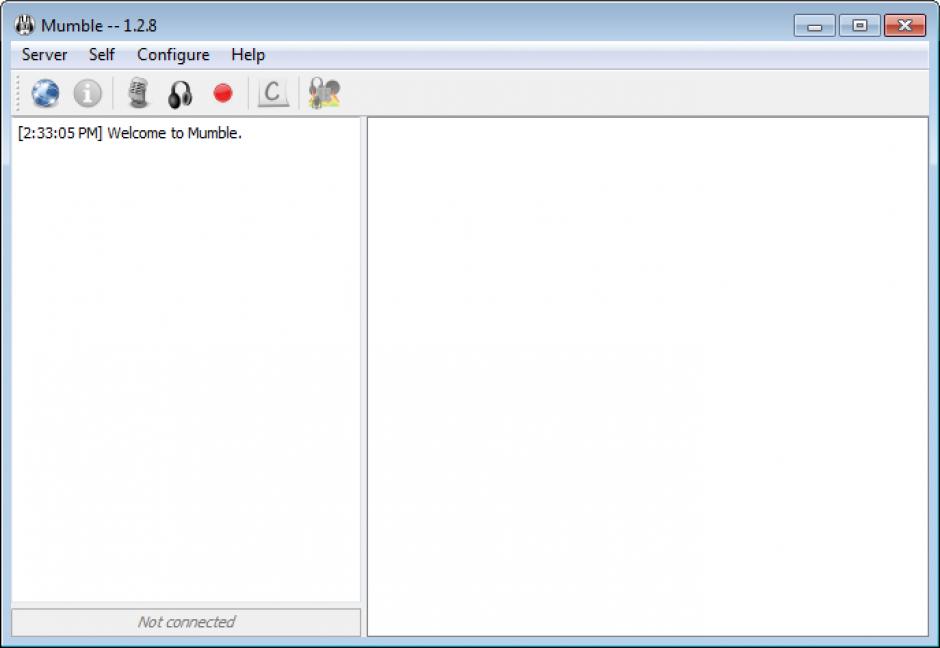Click the Mumble logo in title bar

25,25
